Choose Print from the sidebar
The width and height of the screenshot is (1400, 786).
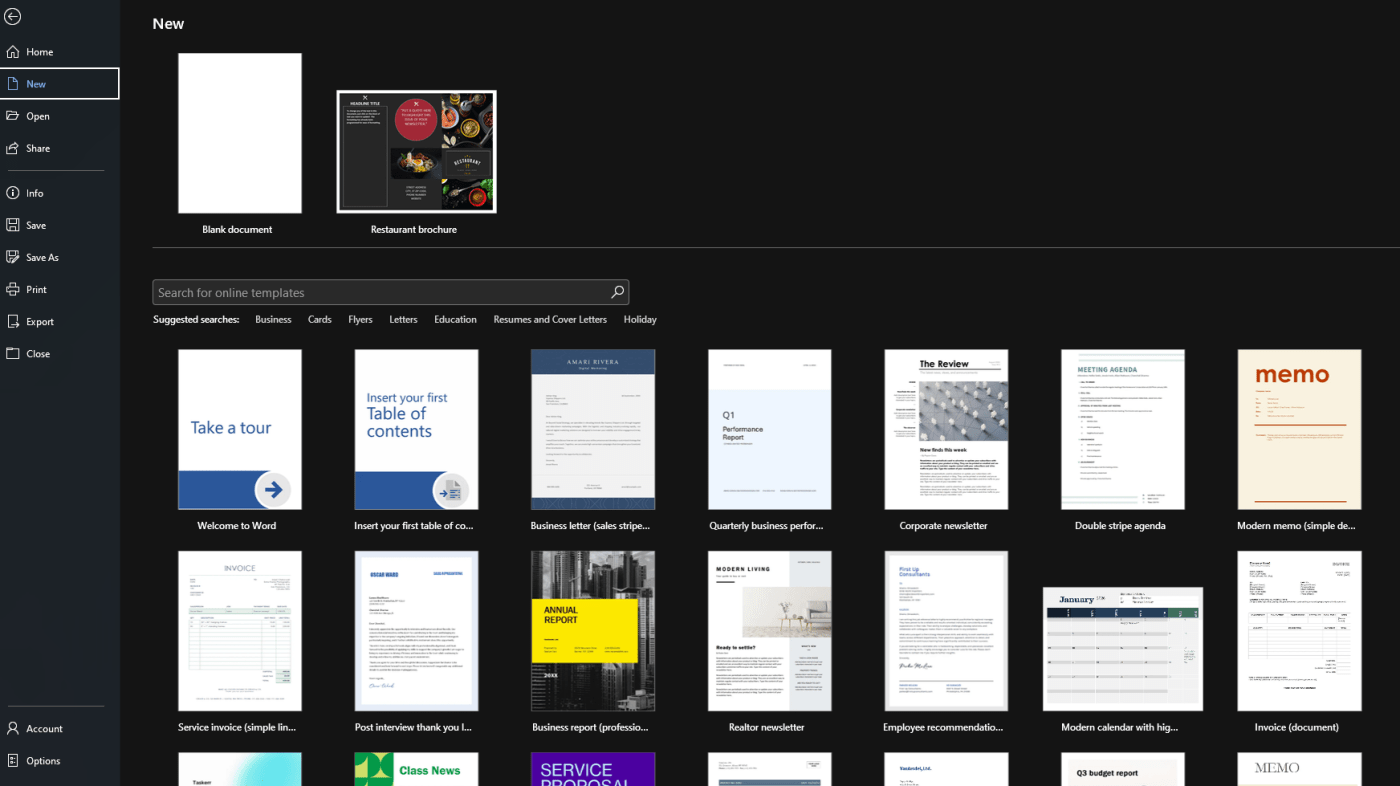coord(60,289)
